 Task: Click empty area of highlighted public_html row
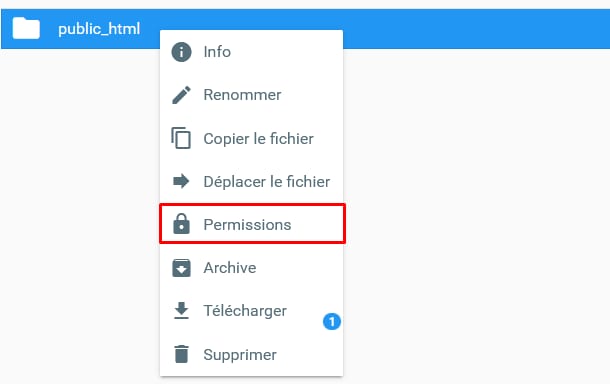(475, 29)
